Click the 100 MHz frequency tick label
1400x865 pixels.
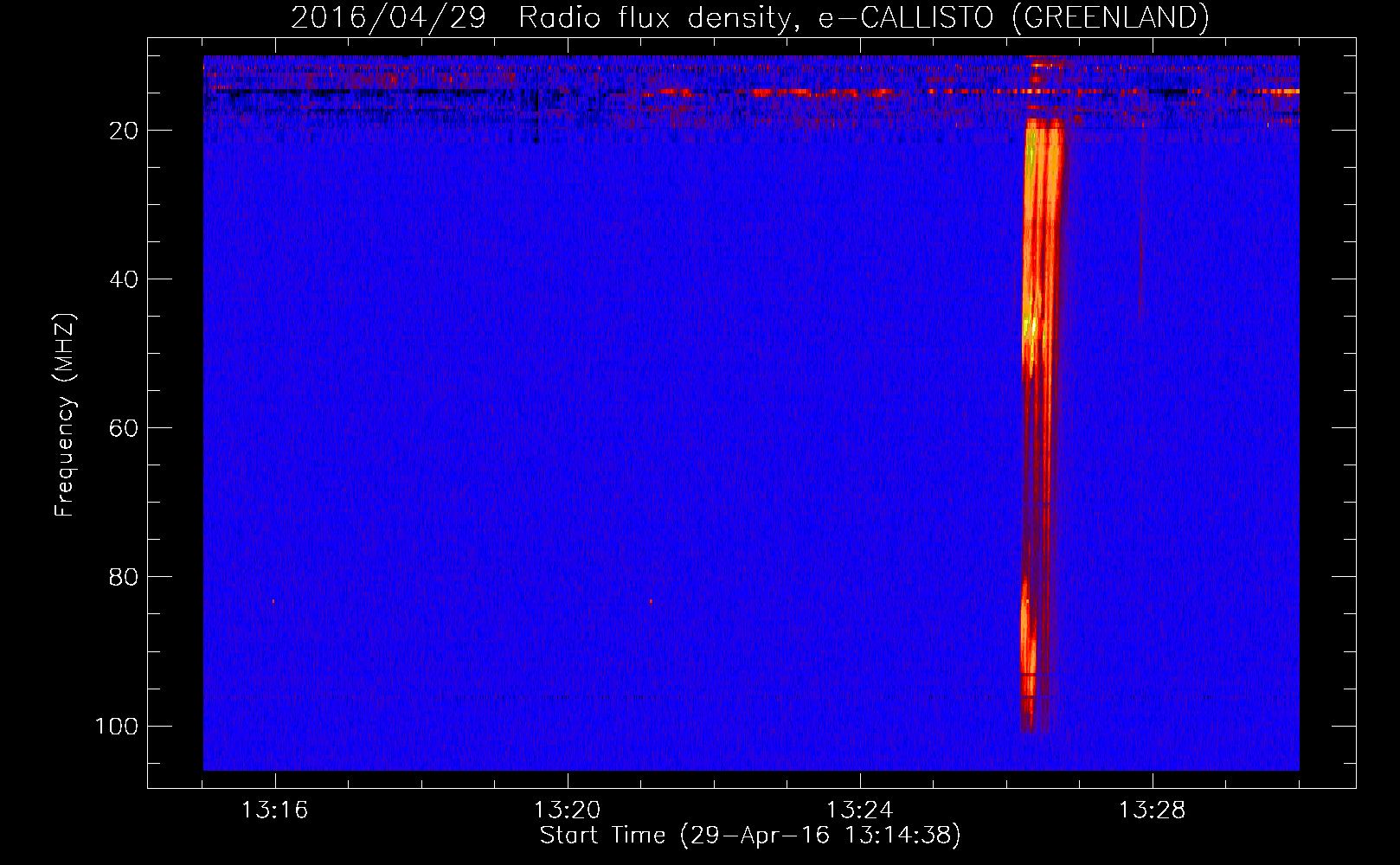tap(117, 726)
